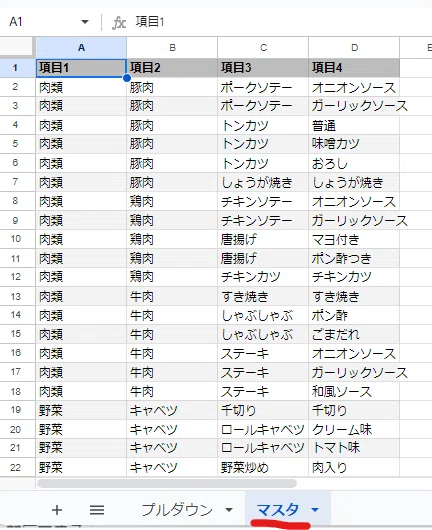Click header cell 項目2
This screenshot has height=530, width=432.
coord(172,68)
